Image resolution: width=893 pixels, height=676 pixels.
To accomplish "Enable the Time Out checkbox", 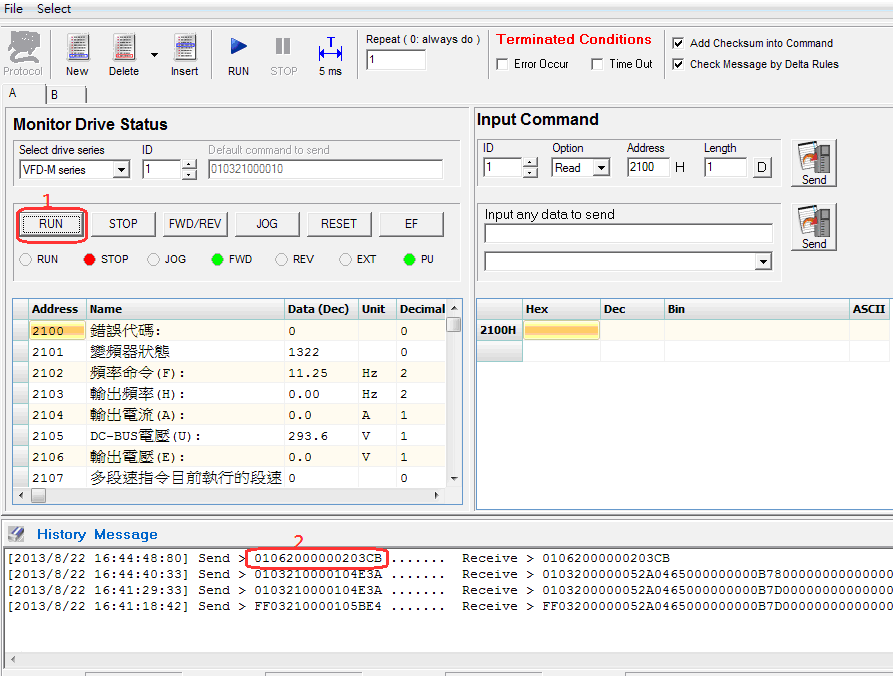I will 597,64.
